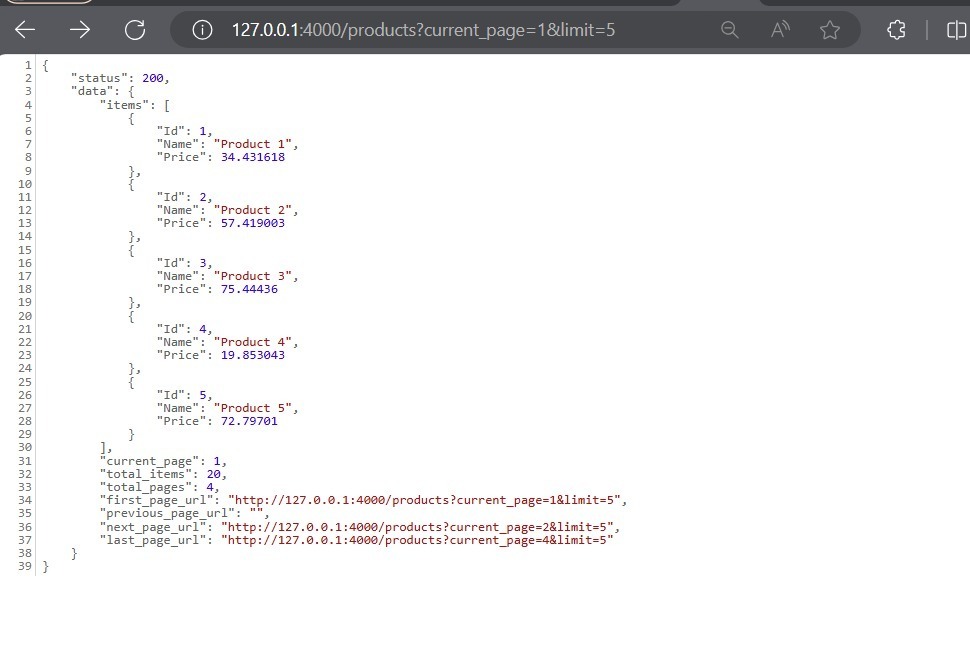The image size is (970, 647).
Task: Toggle the split screen icon
Action: click(956, 30)
